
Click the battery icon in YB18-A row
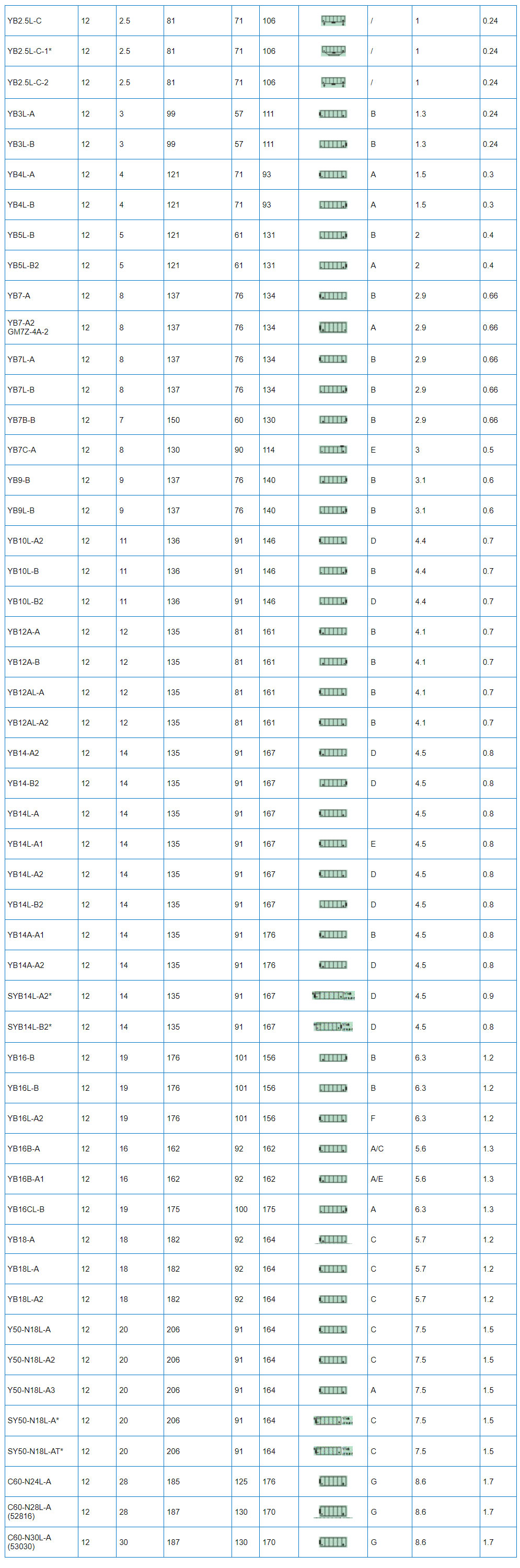333,1239
